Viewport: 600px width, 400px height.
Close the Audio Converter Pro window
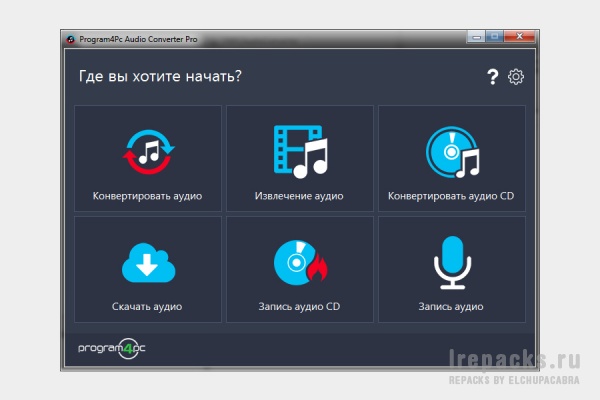pyautogui.click(x=519, y=37)
